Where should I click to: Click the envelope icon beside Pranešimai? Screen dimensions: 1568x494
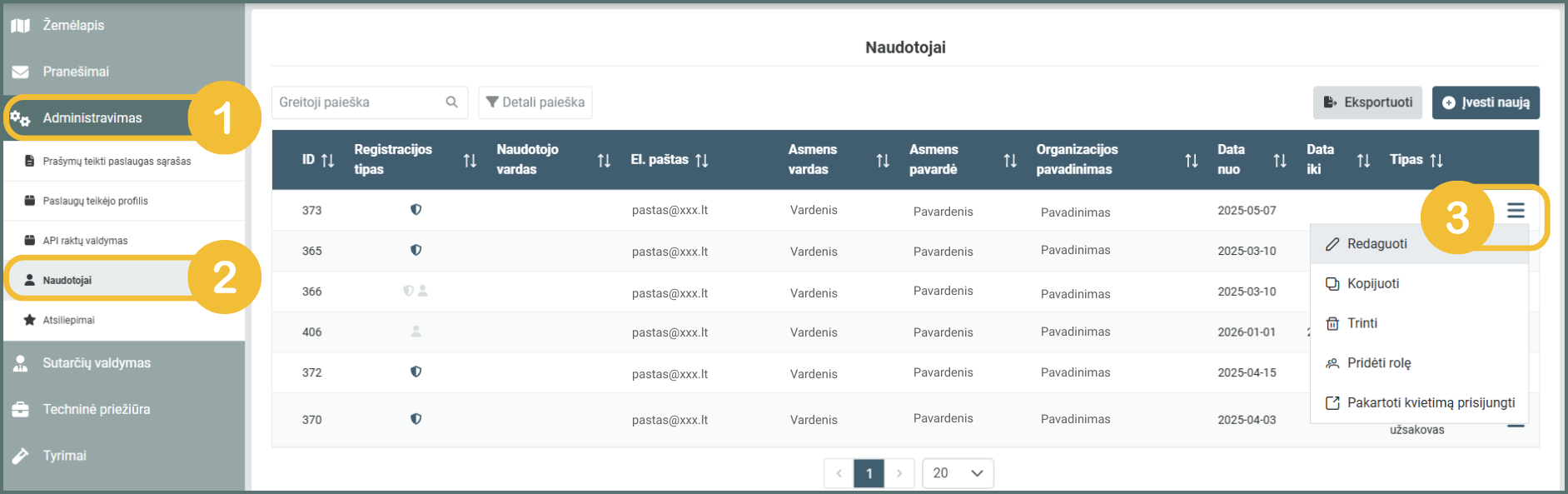tap(21, 72)
